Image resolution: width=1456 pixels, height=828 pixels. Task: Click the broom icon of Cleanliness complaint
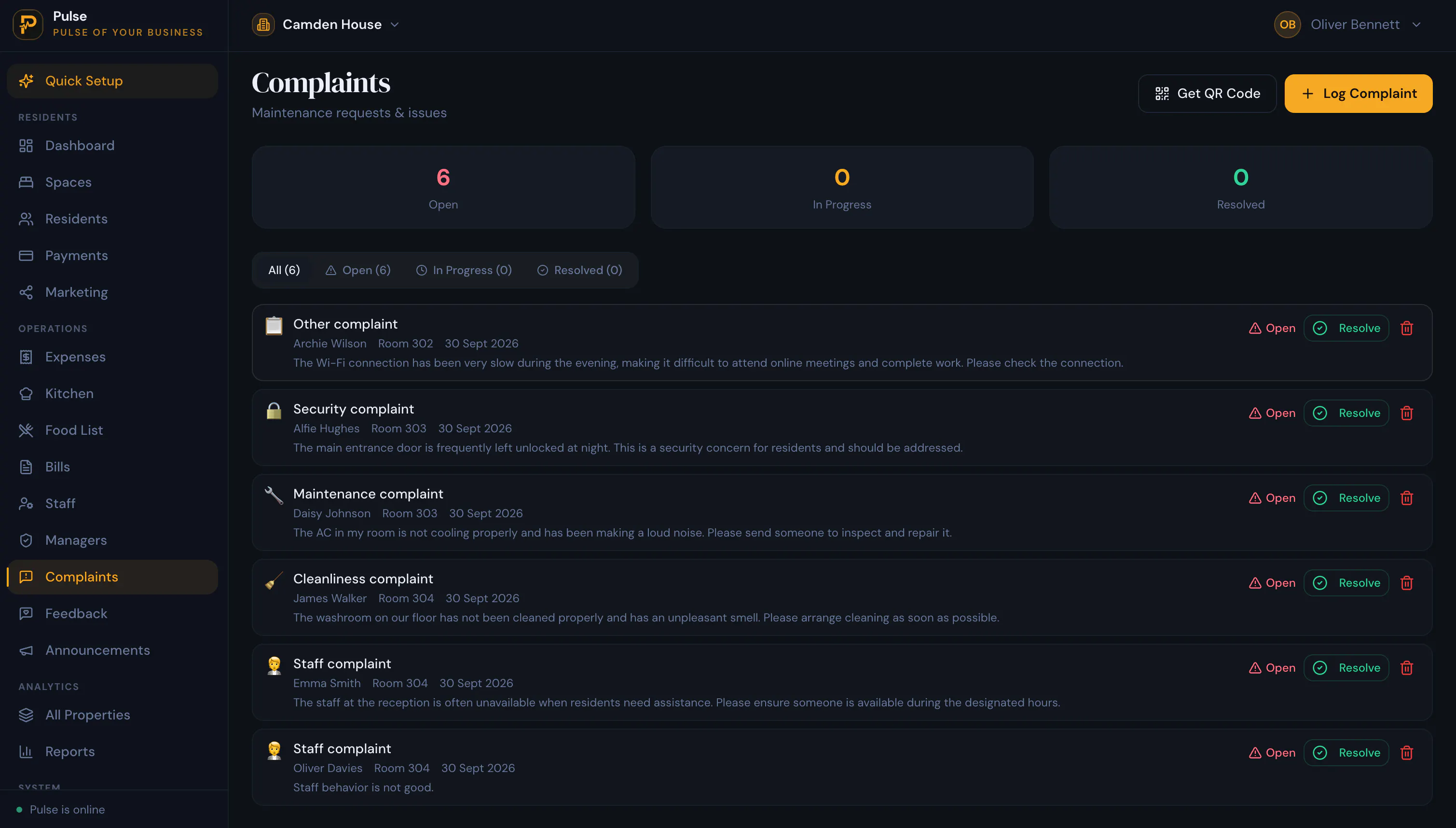(x=274, y=580)
